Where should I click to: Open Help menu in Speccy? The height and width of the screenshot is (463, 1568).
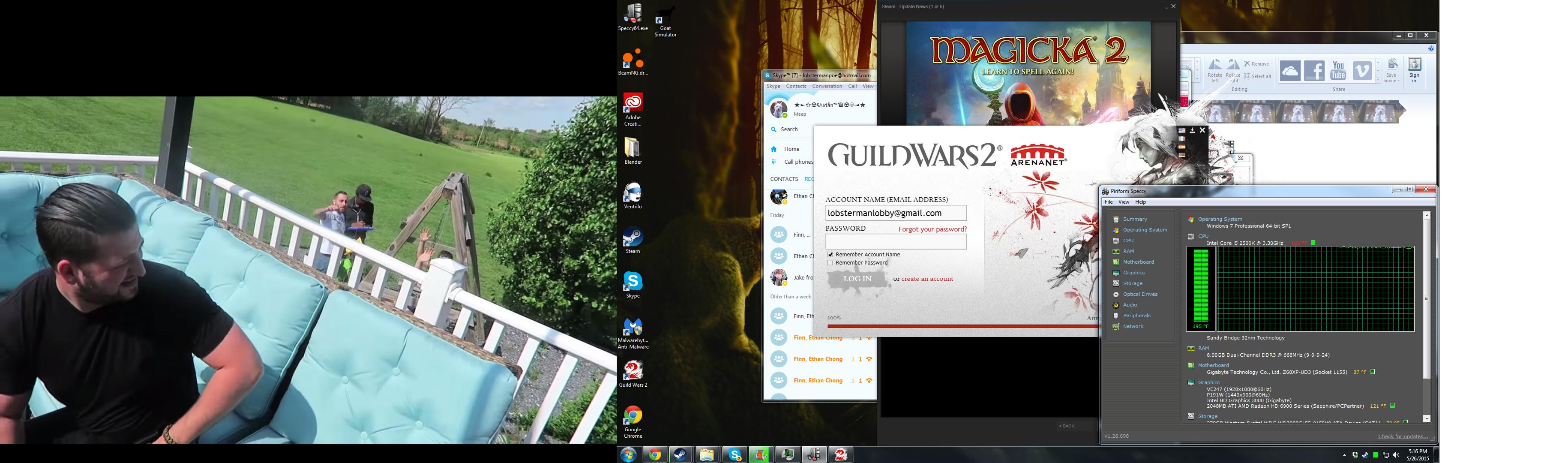[1140, 202]
